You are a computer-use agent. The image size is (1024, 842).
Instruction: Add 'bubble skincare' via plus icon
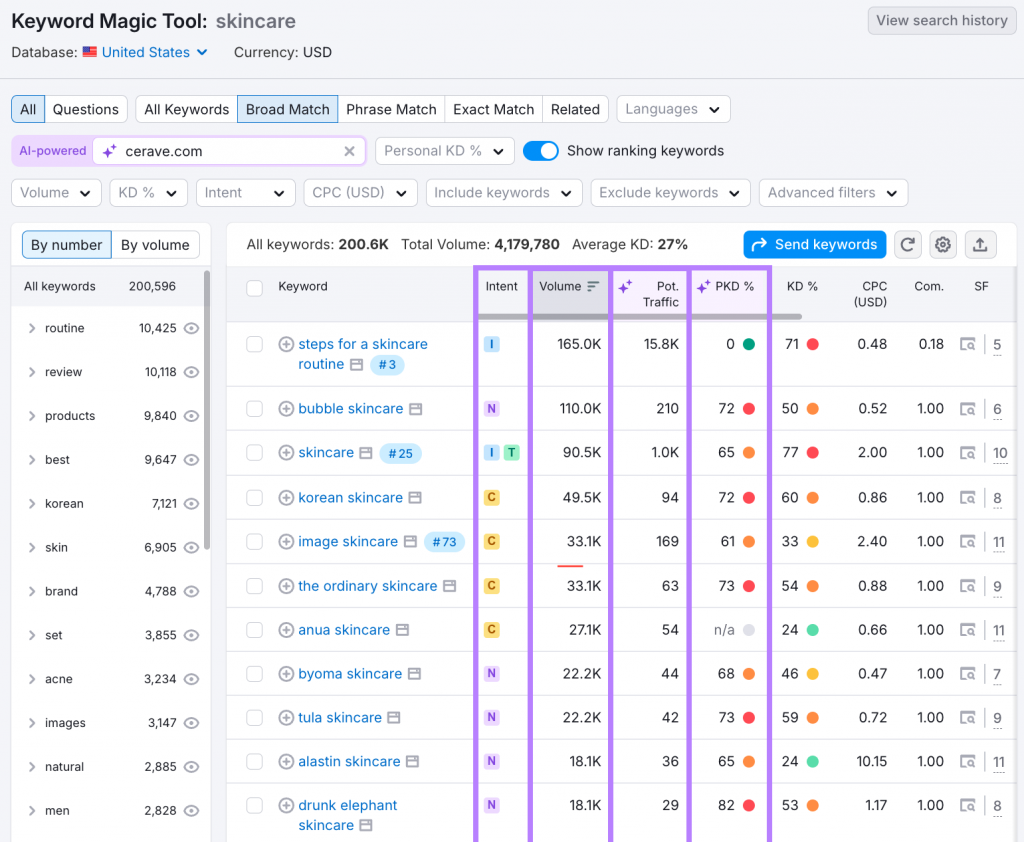pyautogui.click(x=286, y=409)
